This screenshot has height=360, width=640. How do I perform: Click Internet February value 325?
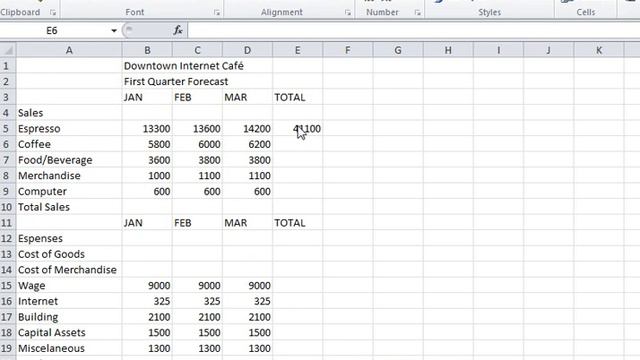pyautogui.click(x=197, y=301)
